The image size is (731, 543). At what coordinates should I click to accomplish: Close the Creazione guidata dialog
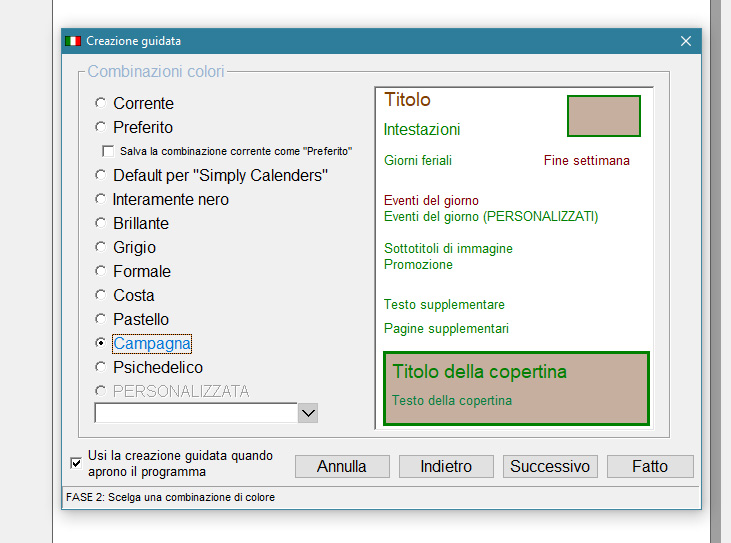click(685, 41)
